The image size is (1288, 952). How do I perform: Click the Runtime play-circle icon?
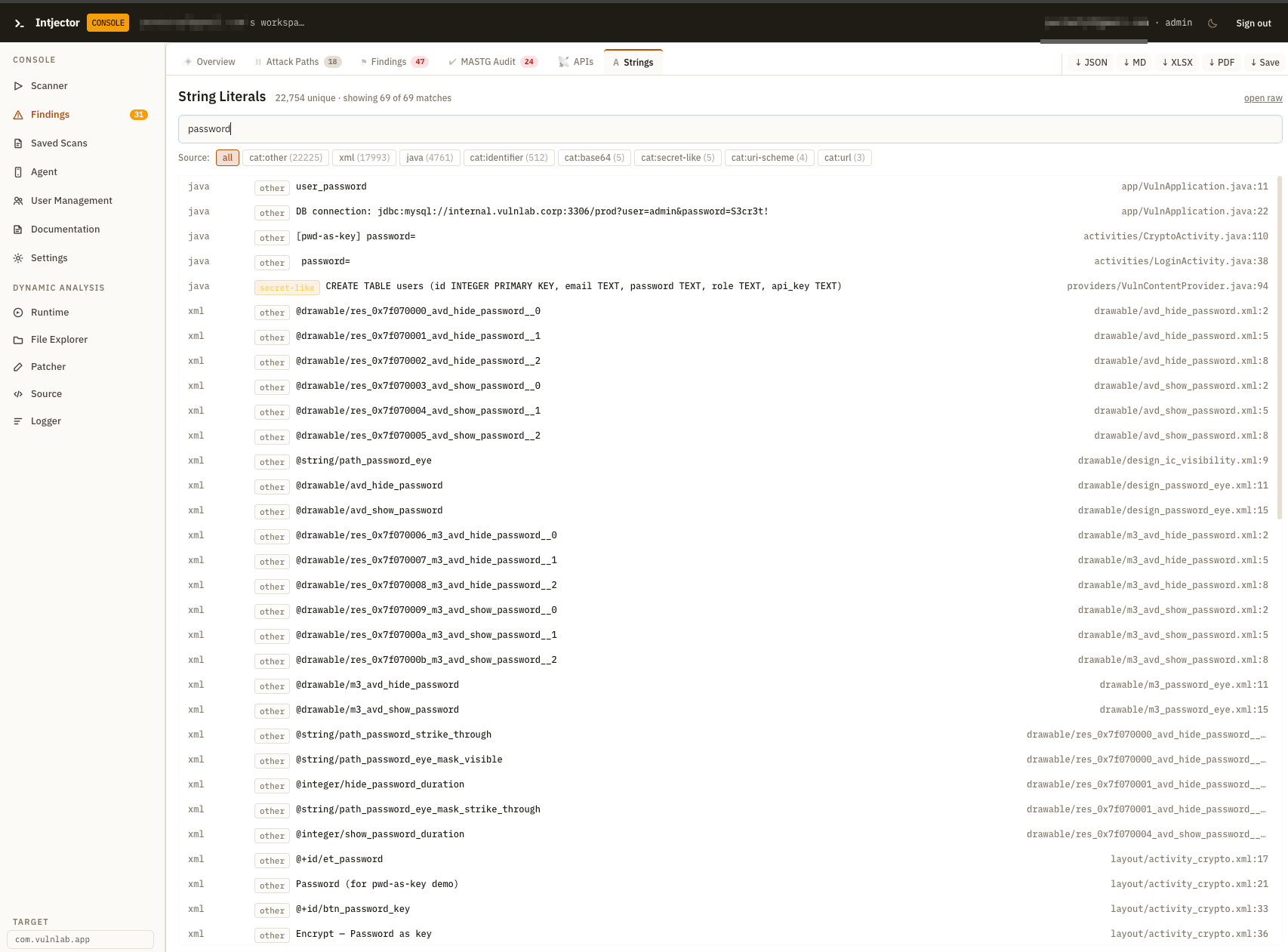pos(18,313)
